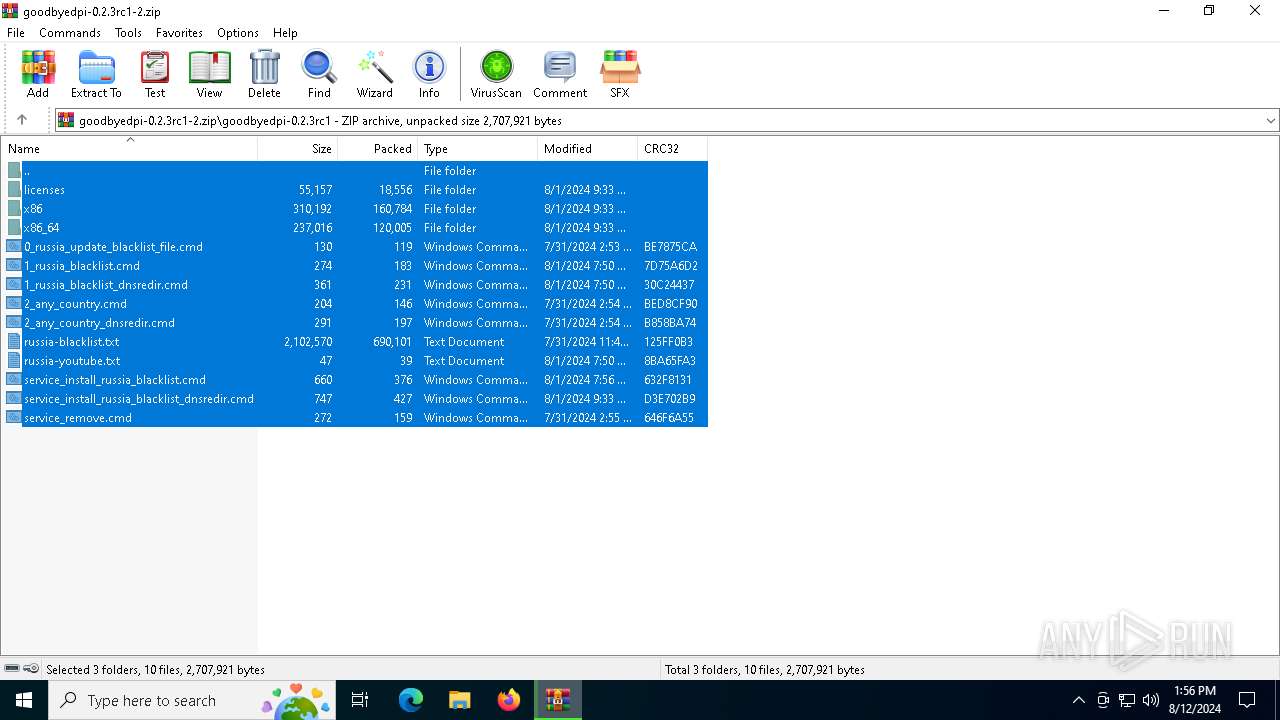
Task: Launch Firefox from the taskbar
Action: click(x=509, y=700)
